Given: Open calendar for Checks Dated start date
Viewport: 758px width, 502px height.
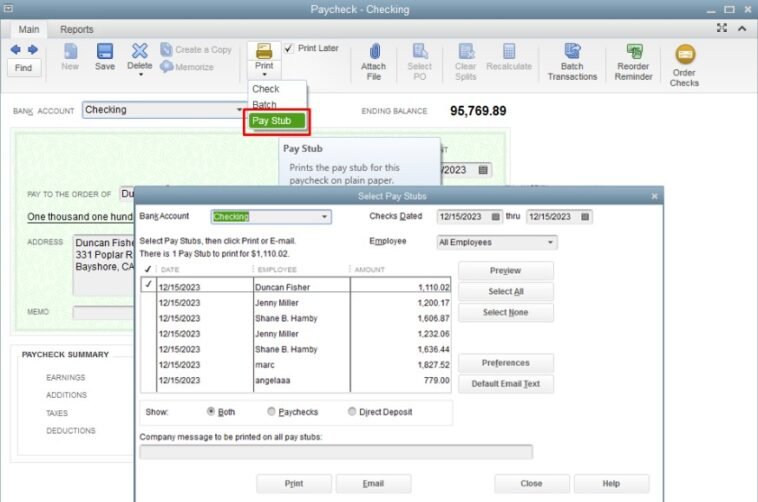Looking at the screenshot, I should coord(496,217).
